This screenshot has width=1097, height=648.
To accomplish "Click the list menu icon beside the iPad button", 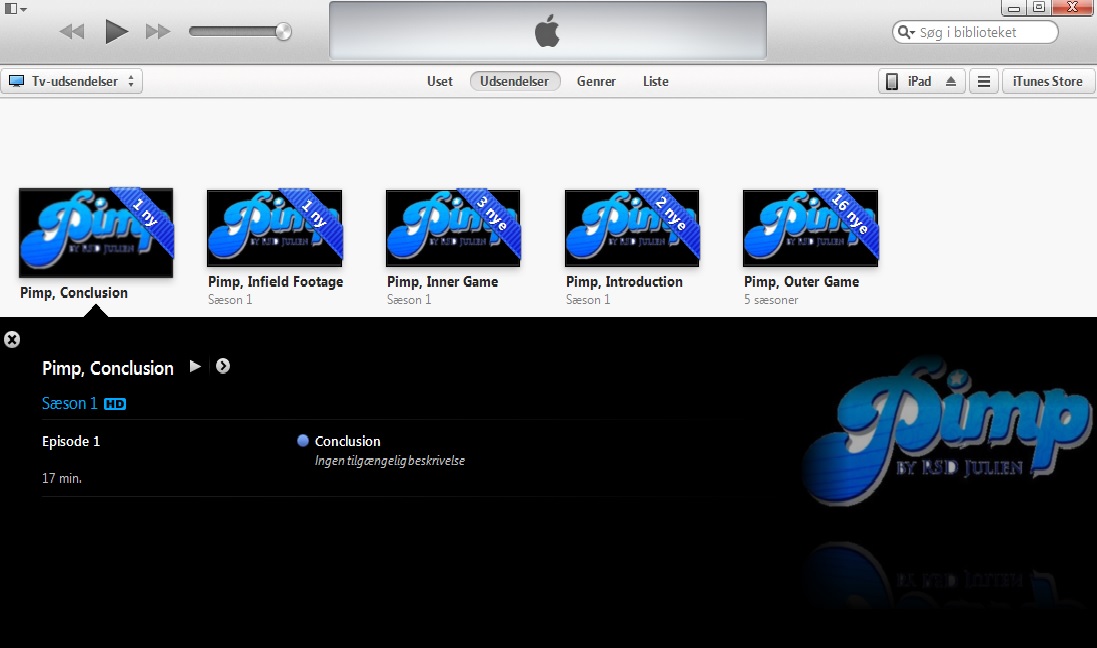I will point(984,81).
